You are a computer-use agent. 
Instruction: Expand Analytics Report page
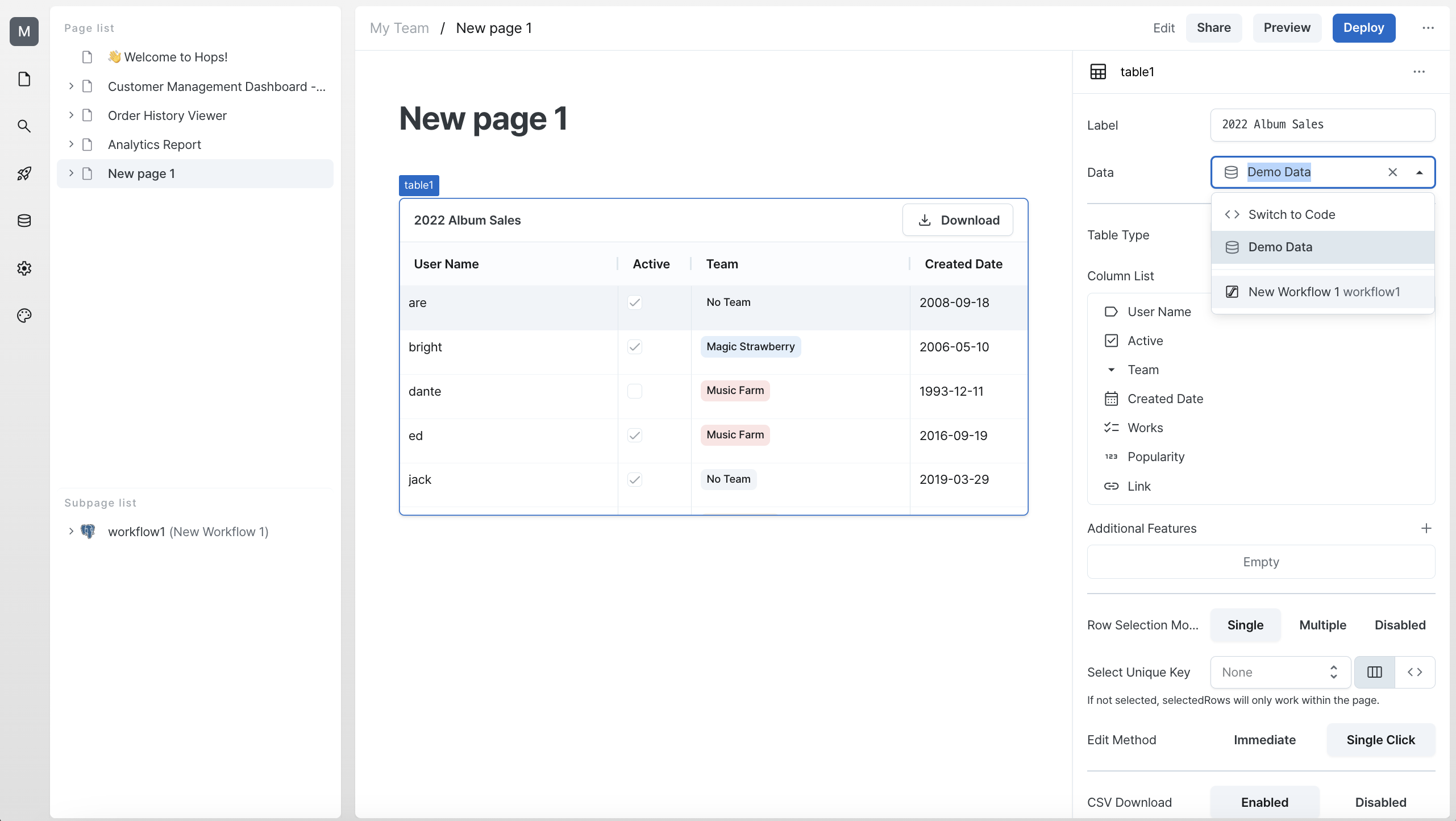(x=71, y=144)
